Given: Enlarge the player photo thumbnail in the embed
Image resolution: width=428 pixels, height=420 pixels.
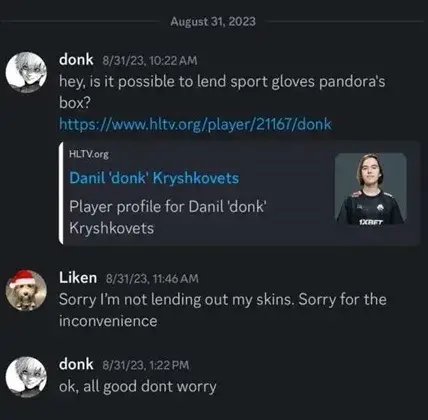Looking at the screenshot, I should [371, 189].
